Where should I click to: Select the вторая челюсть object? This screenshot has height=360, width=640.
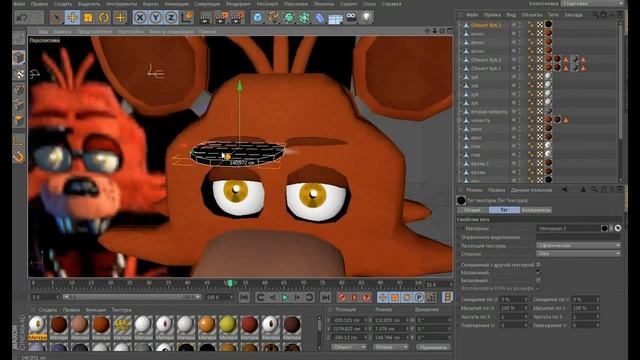tap(489, 111)
